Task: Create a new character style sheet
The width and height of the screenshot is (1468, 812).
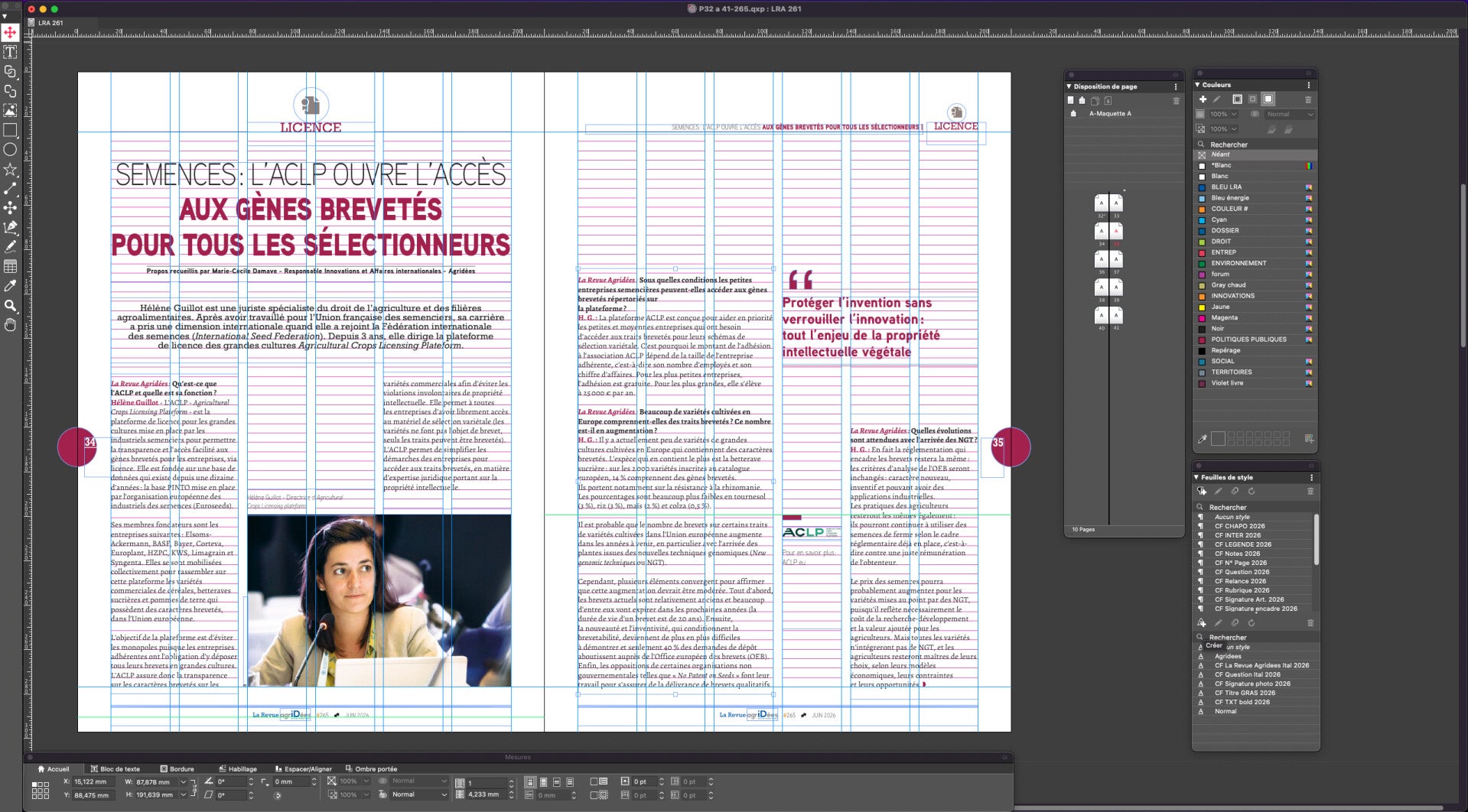Action: click(x=1202, y=623)
